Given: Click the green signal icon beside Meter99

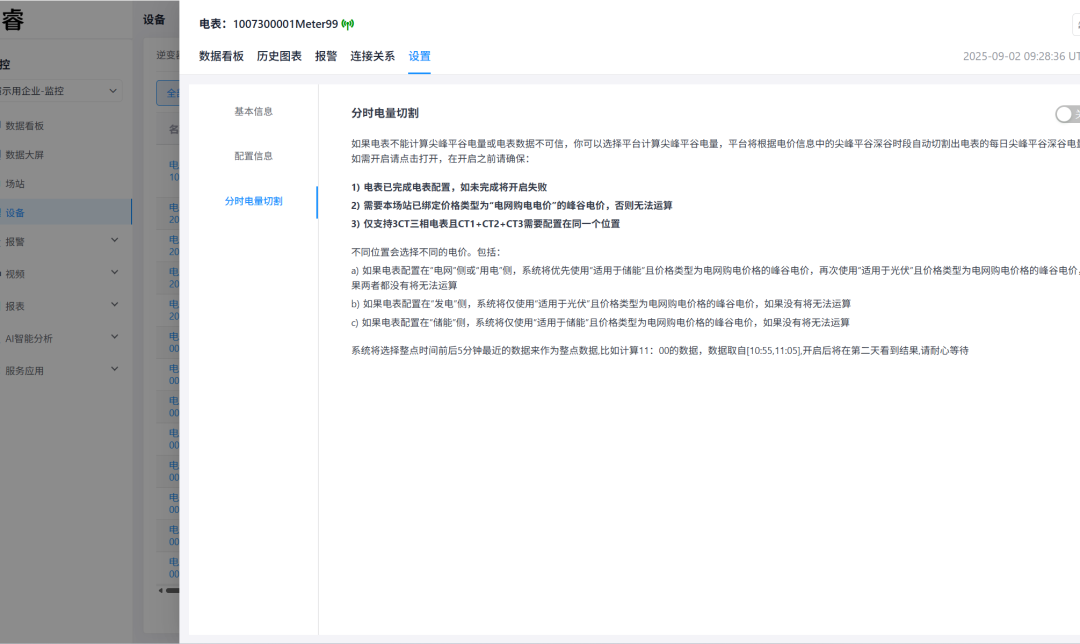Looking at the screenshot, I should (x=349, y=22).
